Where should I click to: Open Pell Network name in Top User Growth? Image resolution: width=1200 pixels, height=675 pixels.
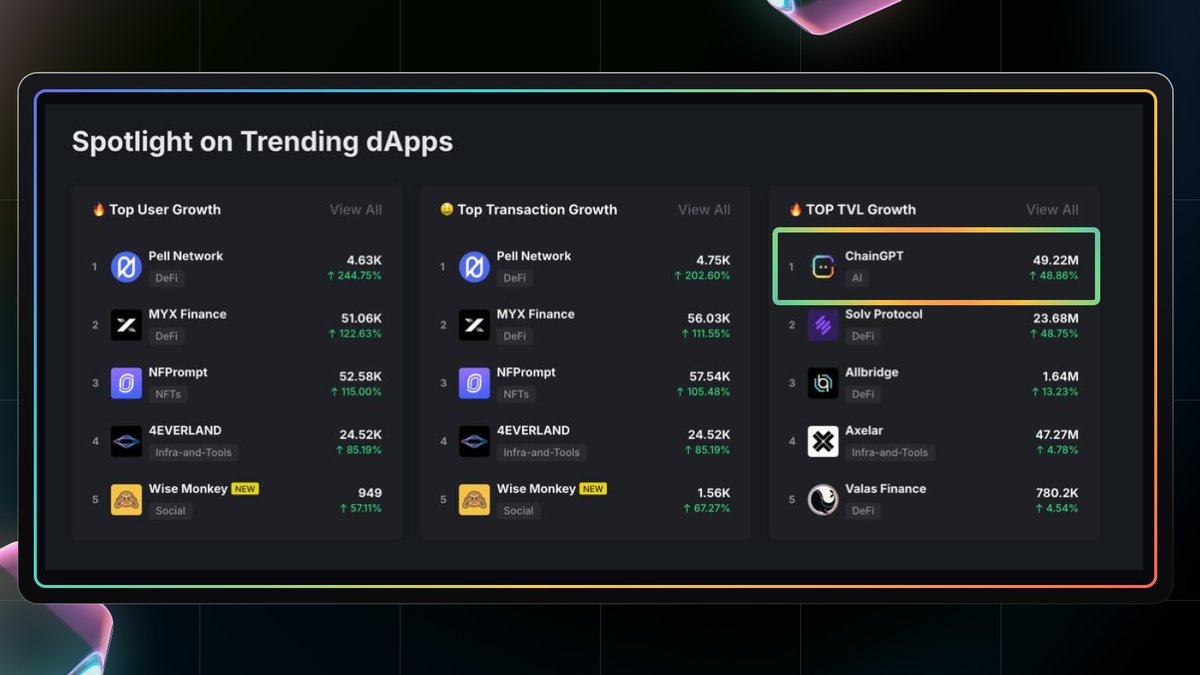pos(186,256)
